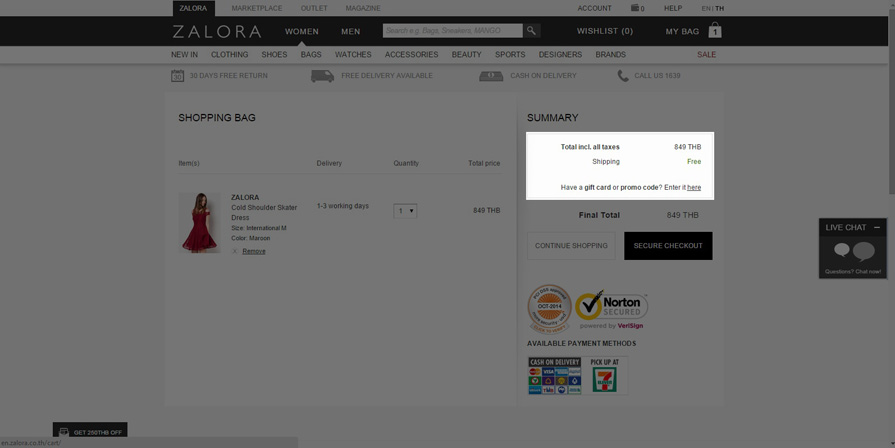This screenshot has height=448, width=895.
Task: Select the Men section
Action: point(350,31)
